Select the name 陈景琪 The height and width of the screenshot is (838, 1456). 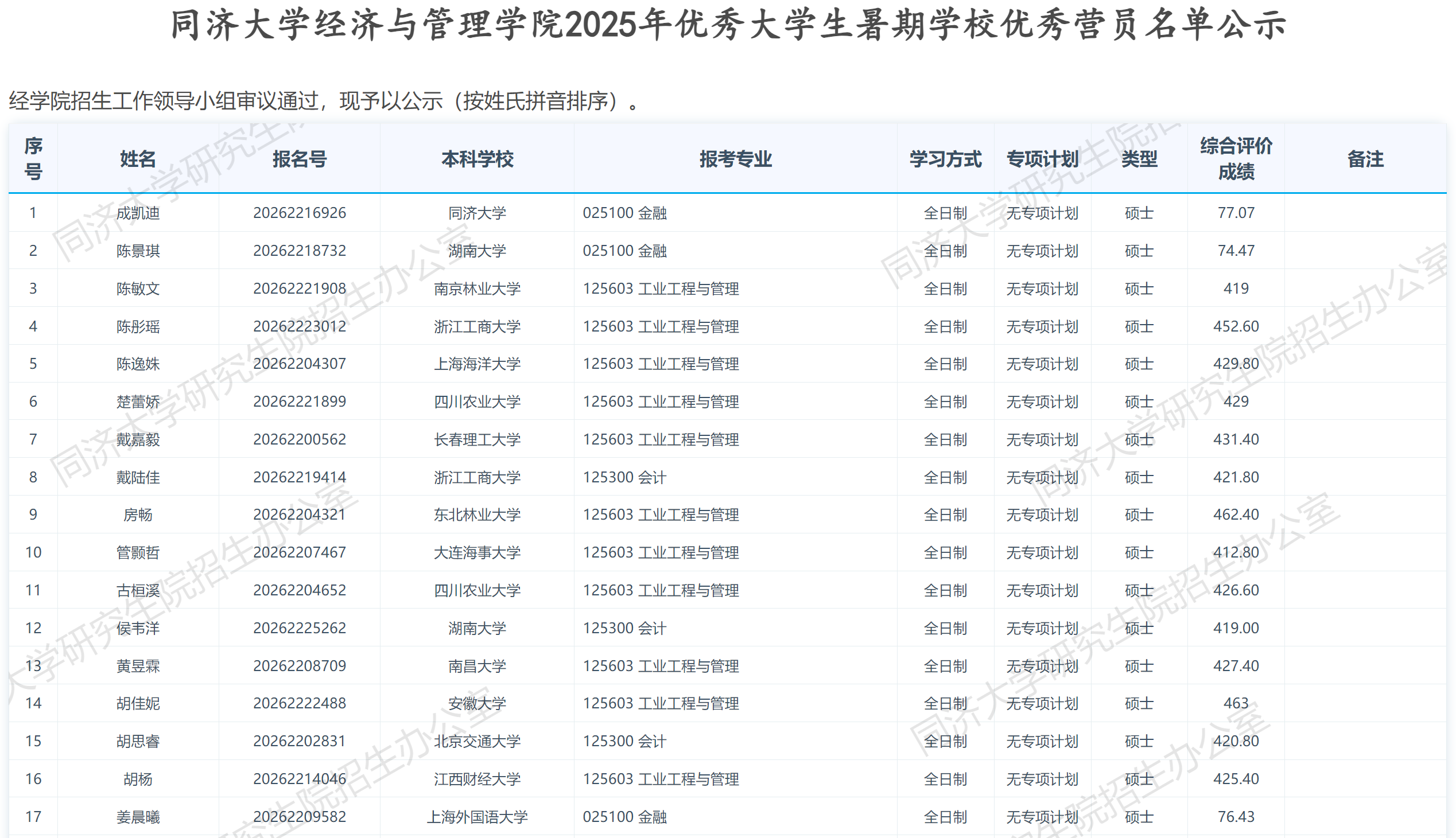(x=138, y=251)
